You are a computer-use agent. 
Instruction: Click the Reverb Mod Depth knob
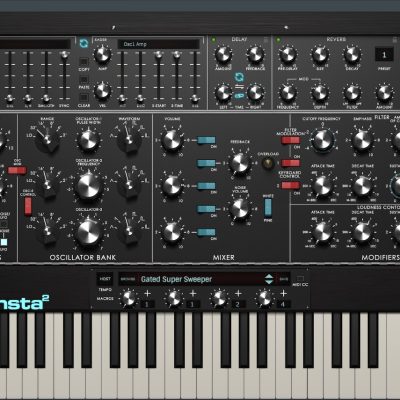pos(319,93)
